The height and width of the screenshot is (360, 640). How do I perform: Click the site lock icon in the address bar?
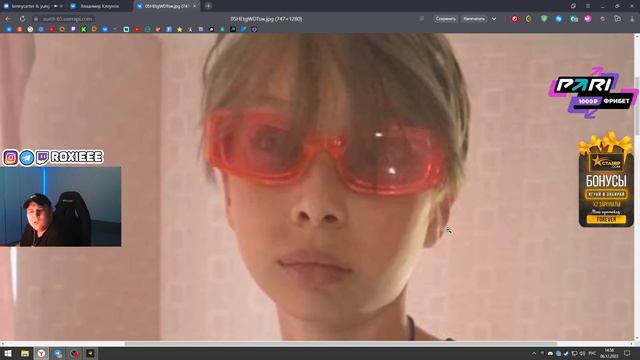(36, 19)
